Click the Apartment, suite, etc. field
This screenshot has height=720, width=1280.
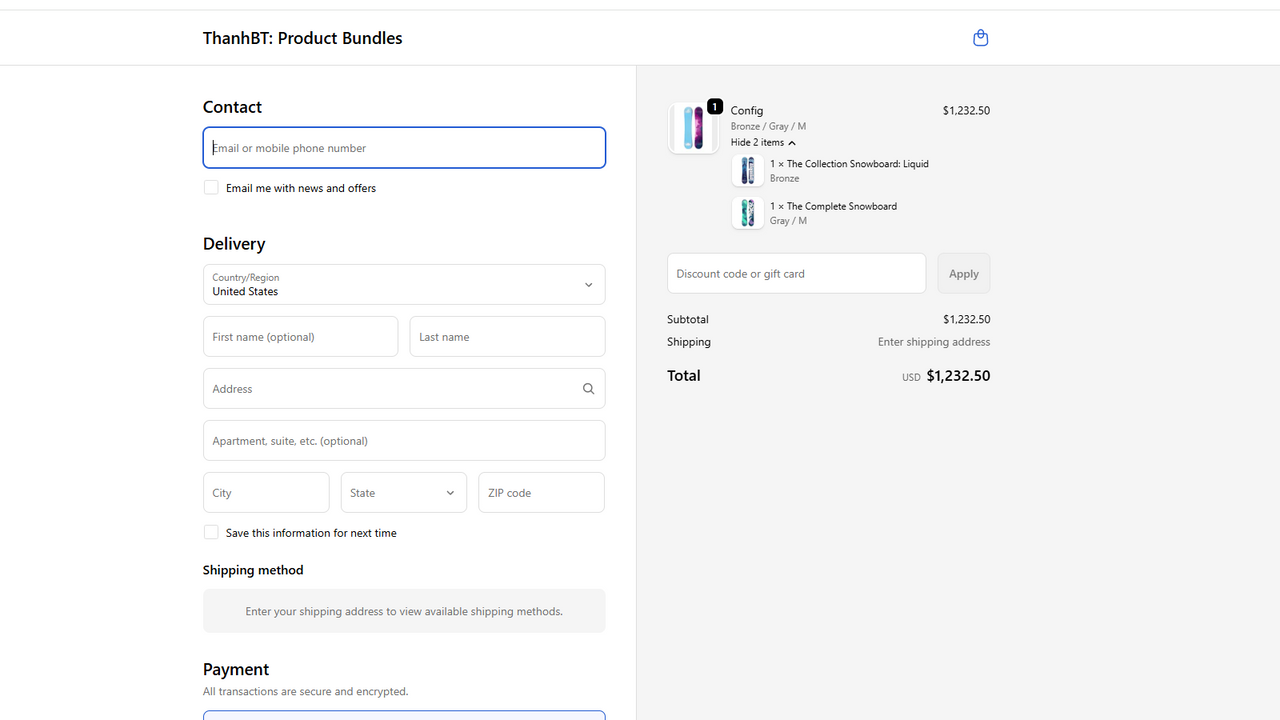coord(404,441)
